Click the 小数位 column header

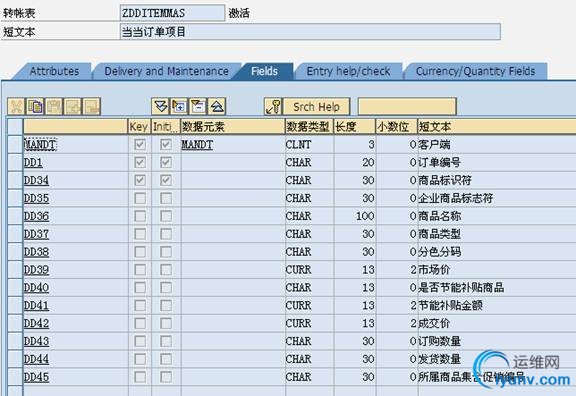[x=397, y=127]
